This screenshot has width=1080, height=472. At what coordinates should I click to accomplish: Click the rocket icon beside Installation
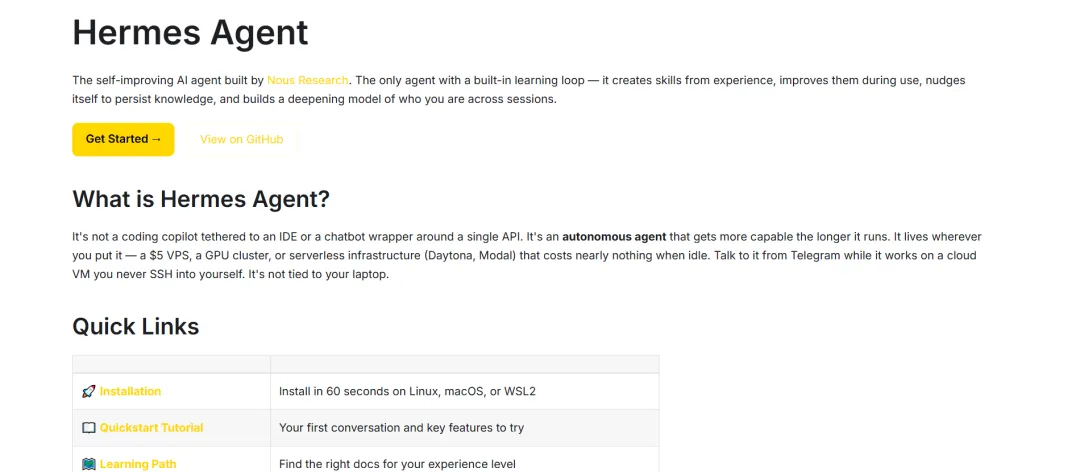click(88, 391)
